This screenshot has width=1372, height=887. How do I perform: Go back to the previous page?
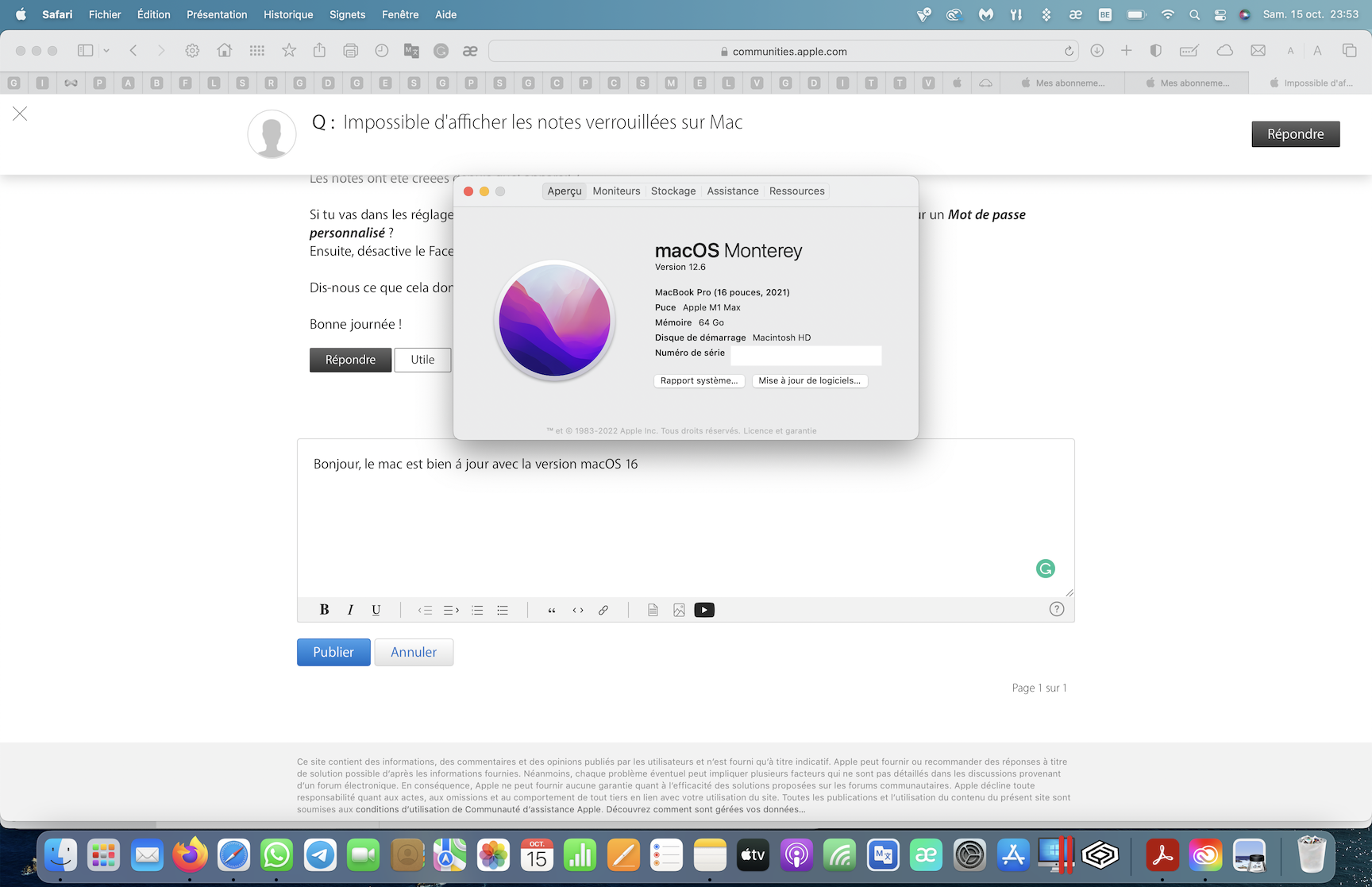[133, 51]
